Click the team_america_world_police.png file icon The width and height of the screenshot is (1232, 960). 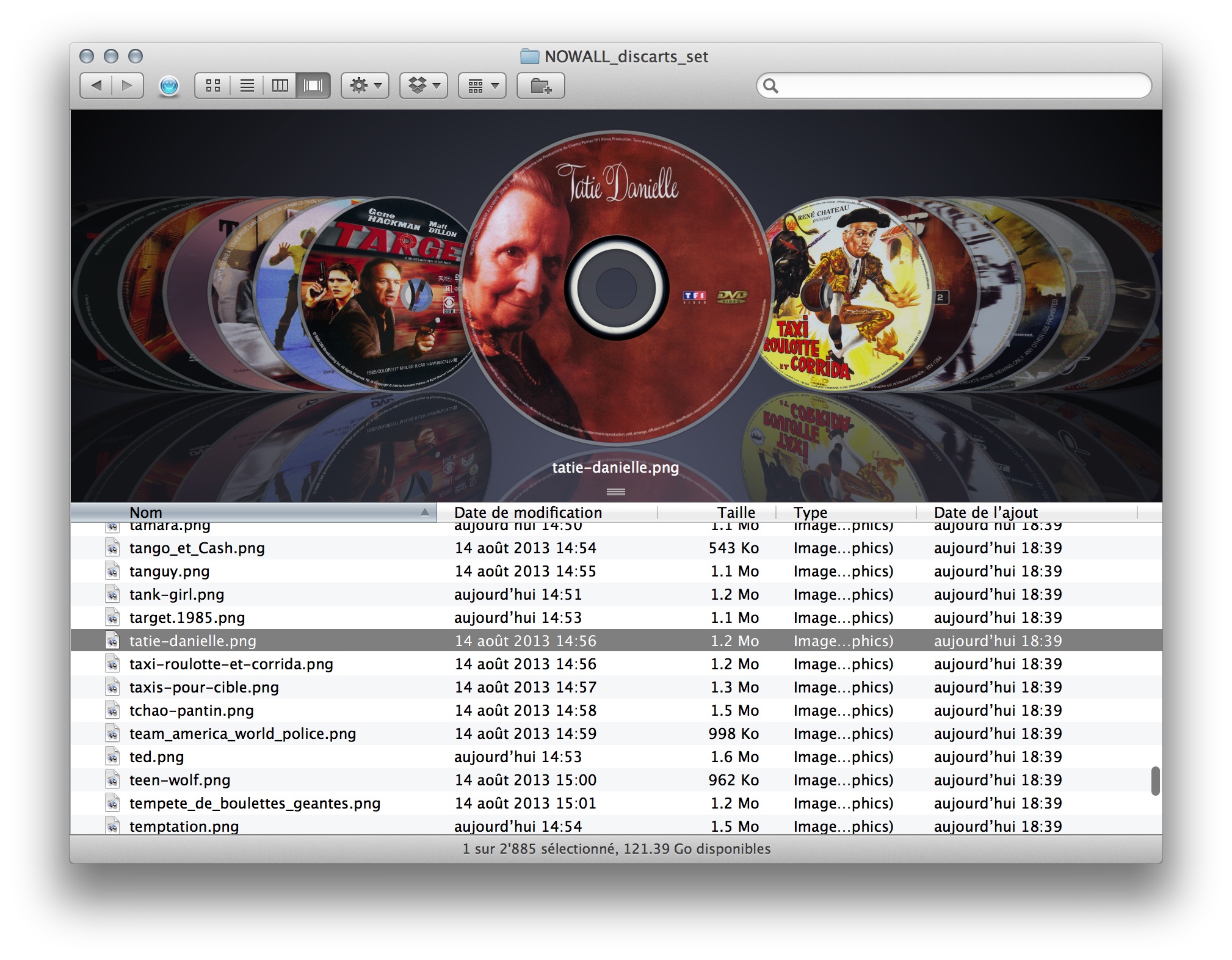112,733
